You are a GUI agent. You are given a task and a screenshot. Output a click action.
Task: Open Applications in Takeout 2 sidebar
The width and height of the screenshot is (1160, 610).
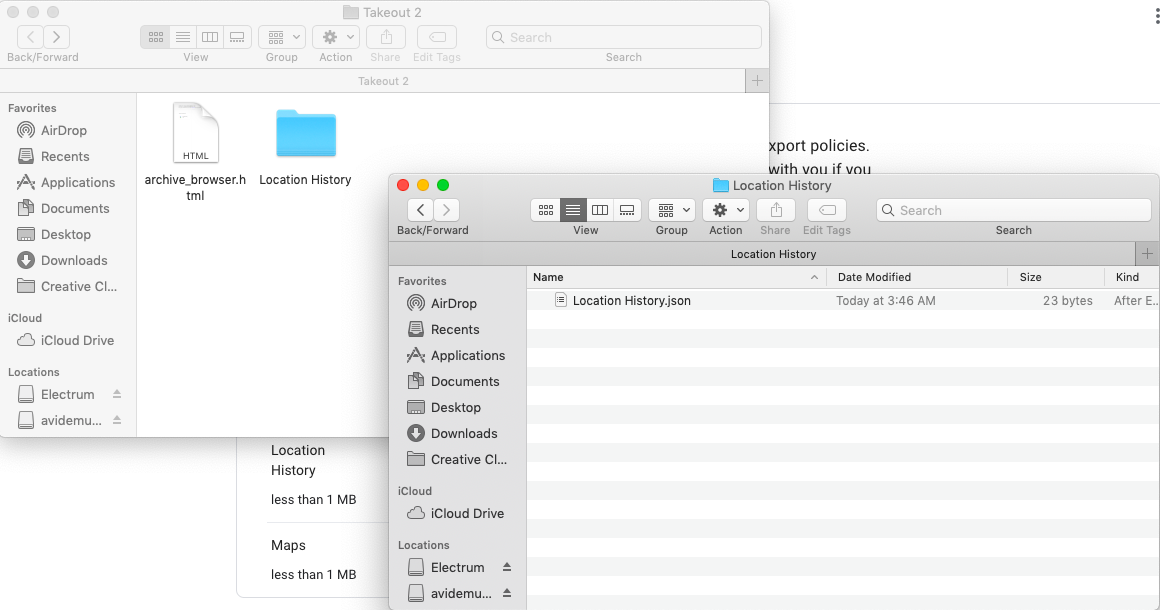[64, 182]
